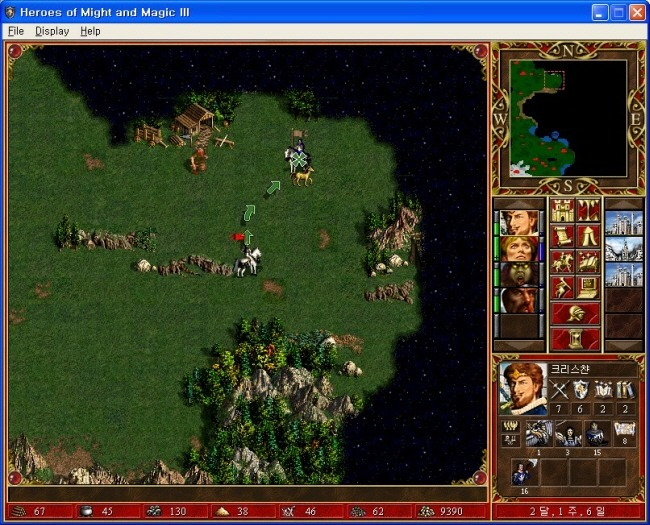Click the sulfur resource showing 38
Screen dimensions: 650x525
point(242,511)
